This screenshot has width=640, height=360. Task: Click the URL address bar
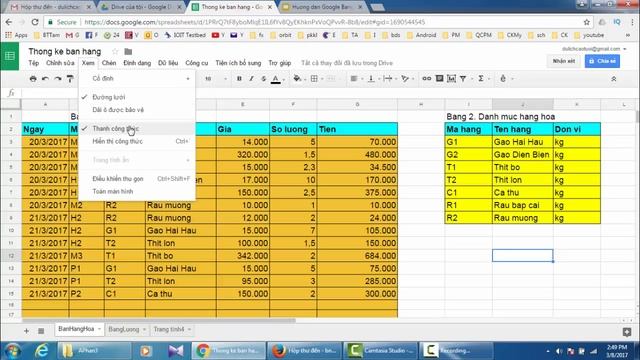pos(318,22)
